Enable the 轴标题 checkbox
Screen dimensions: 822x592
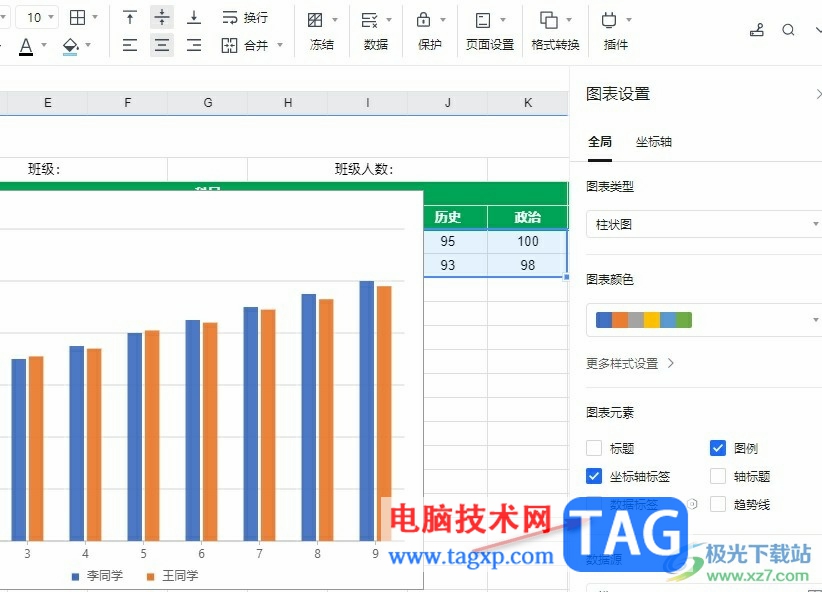pos(718,476)
